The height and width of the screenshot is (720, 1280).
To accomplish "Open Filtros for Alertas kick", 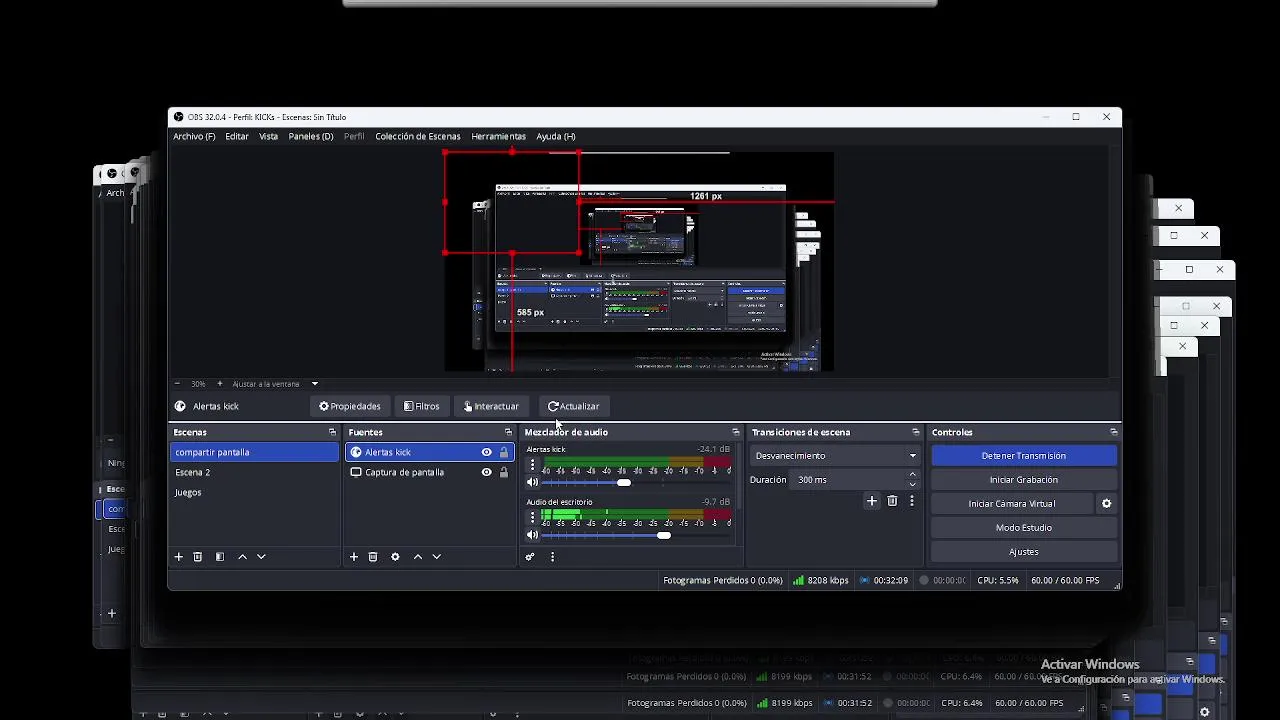I will (x=422, y=406).
